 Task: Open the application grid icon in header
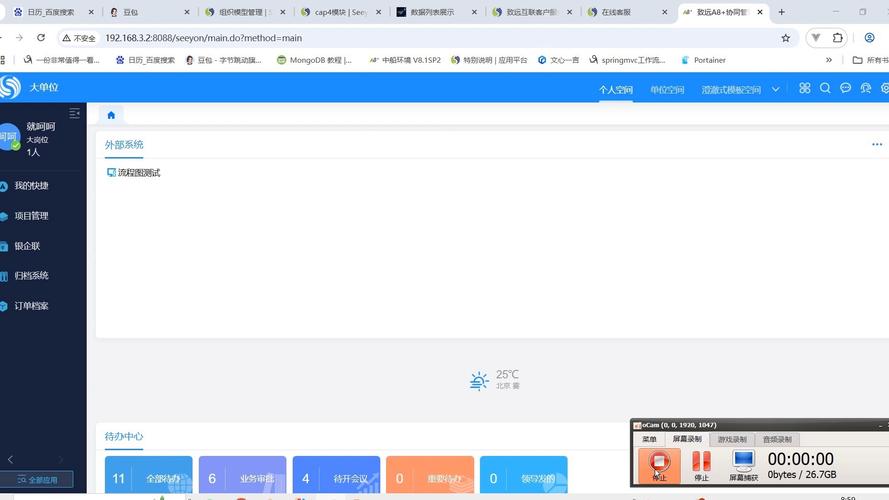(x=805, y=88)
